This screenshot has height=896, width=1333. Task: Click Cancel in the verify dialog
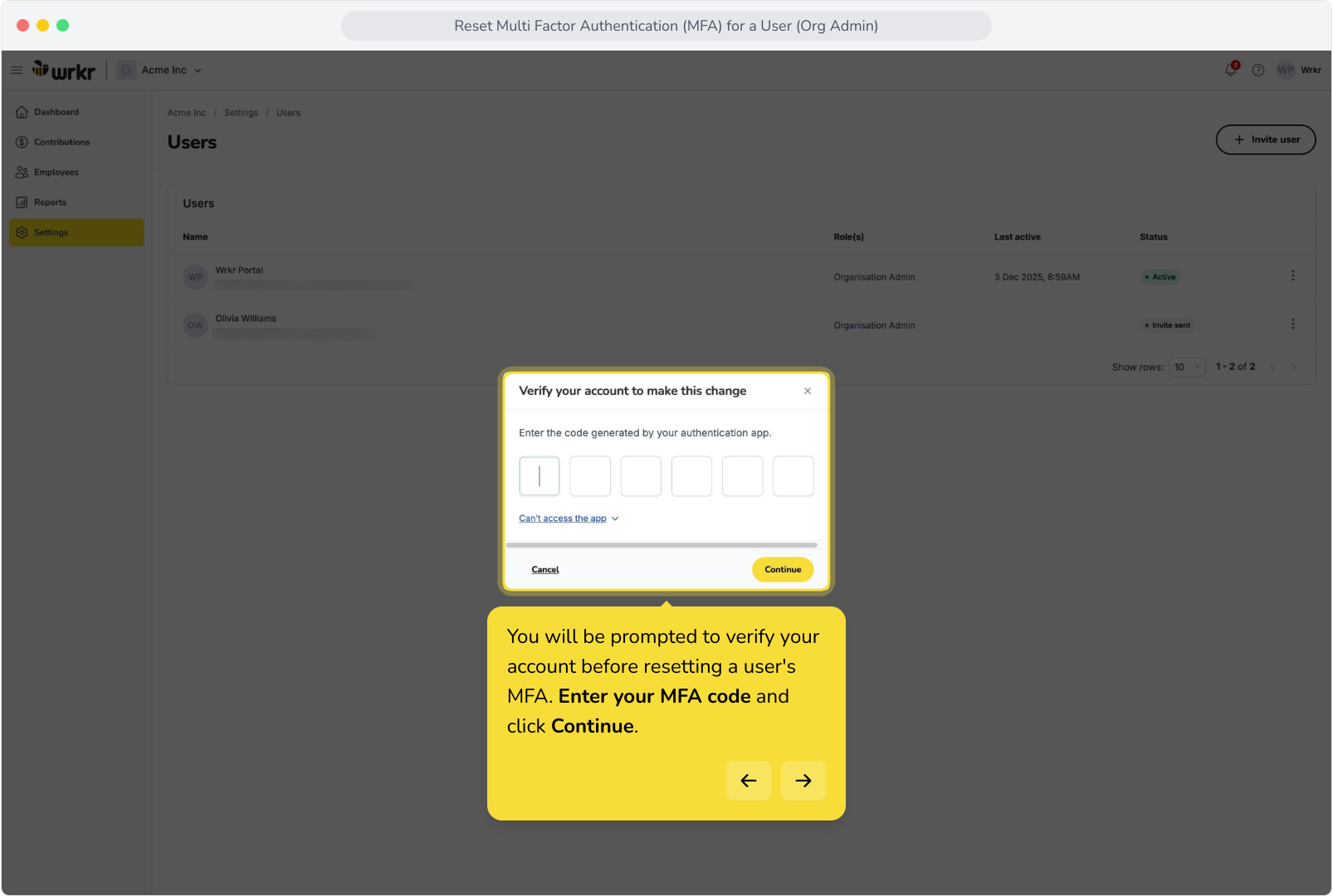pos(545,570)
